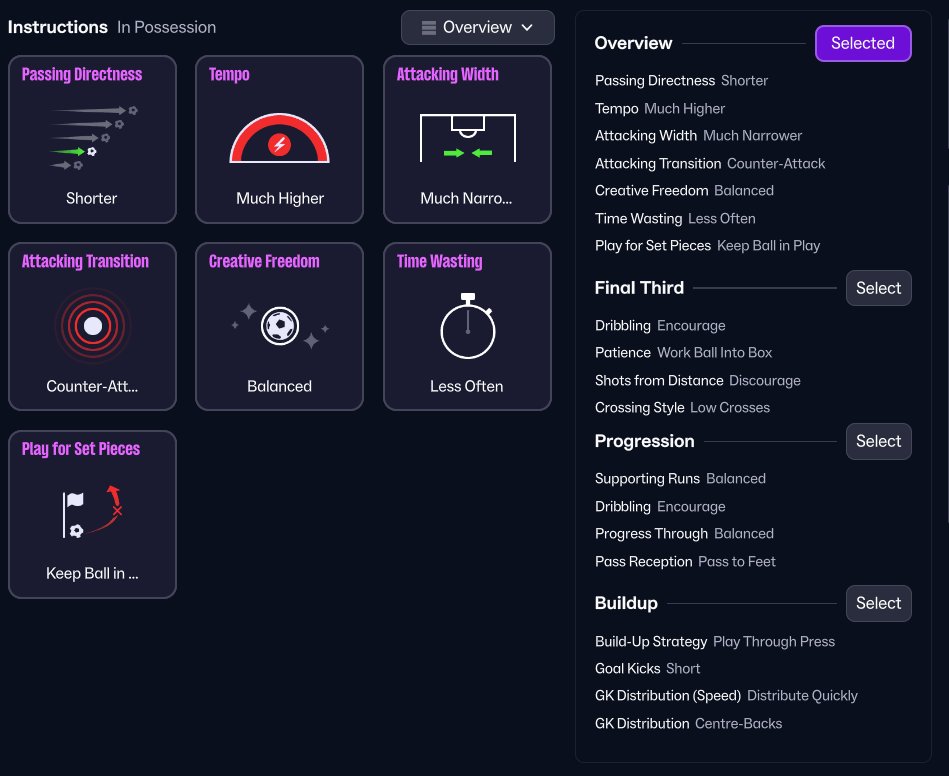Select the Progression instruction group
This screenshot has height=776, width=949.
pos(878,441)
